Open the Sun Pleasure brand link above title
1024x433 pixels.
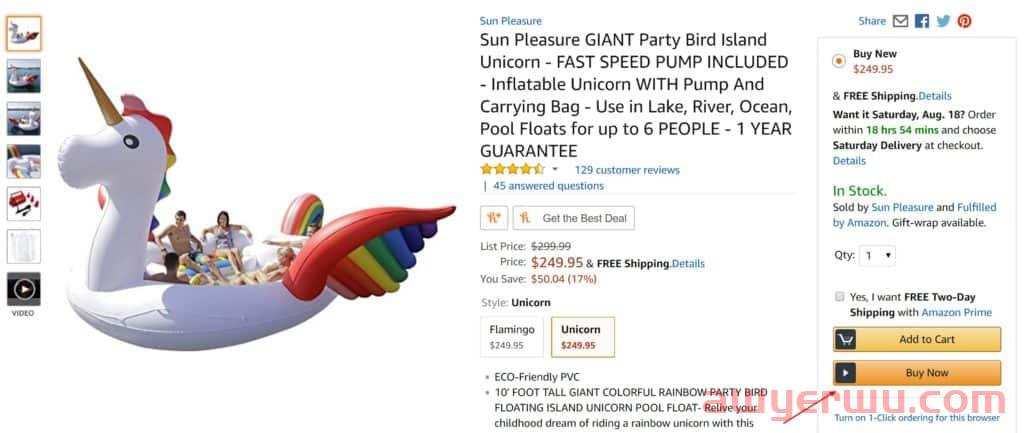510,21
